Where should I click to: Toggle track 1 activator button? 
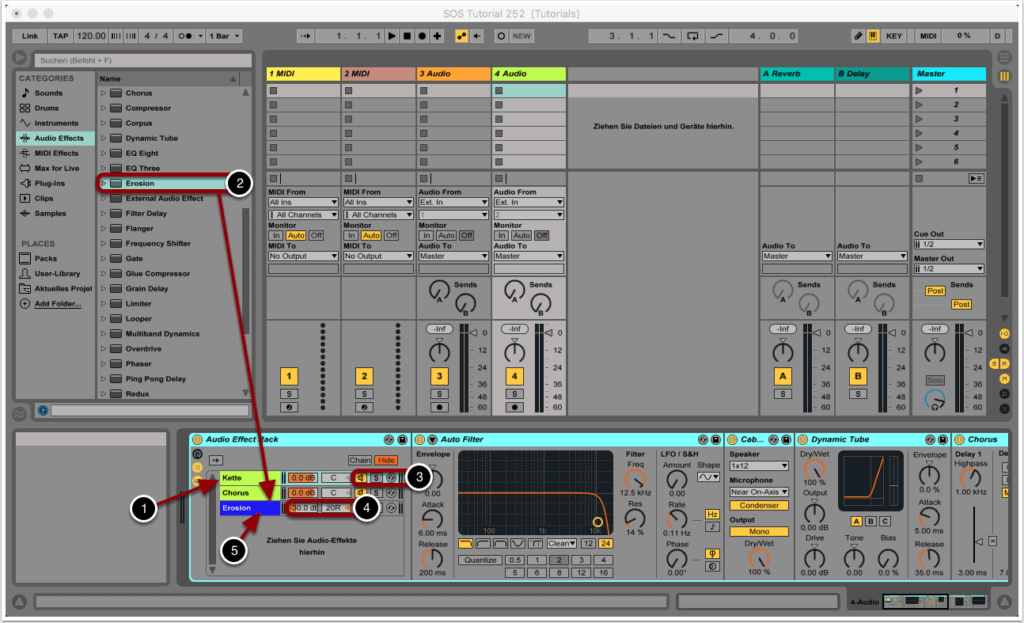point(289,376)
